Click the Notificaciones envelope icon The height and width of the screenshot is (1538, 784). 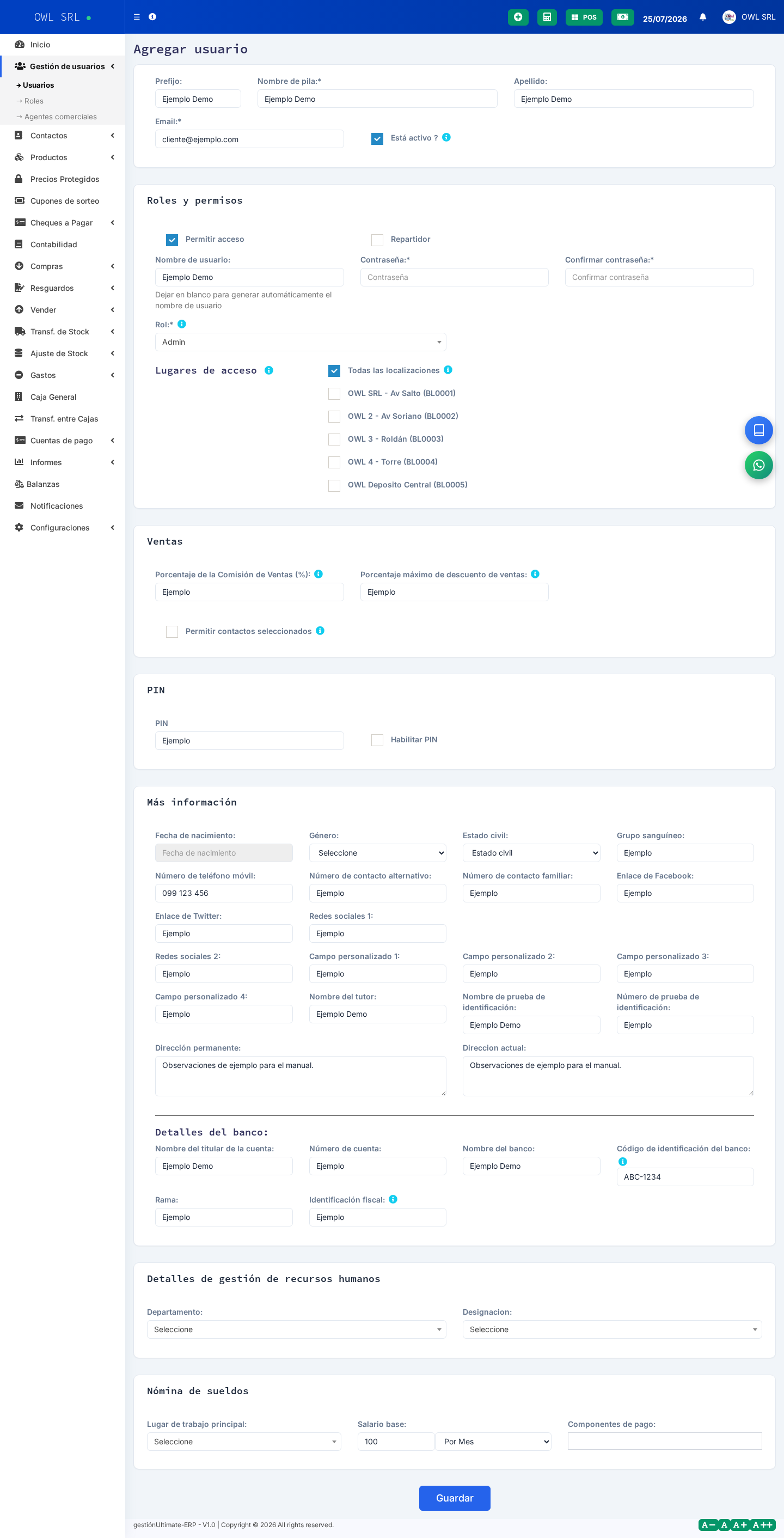19,506
